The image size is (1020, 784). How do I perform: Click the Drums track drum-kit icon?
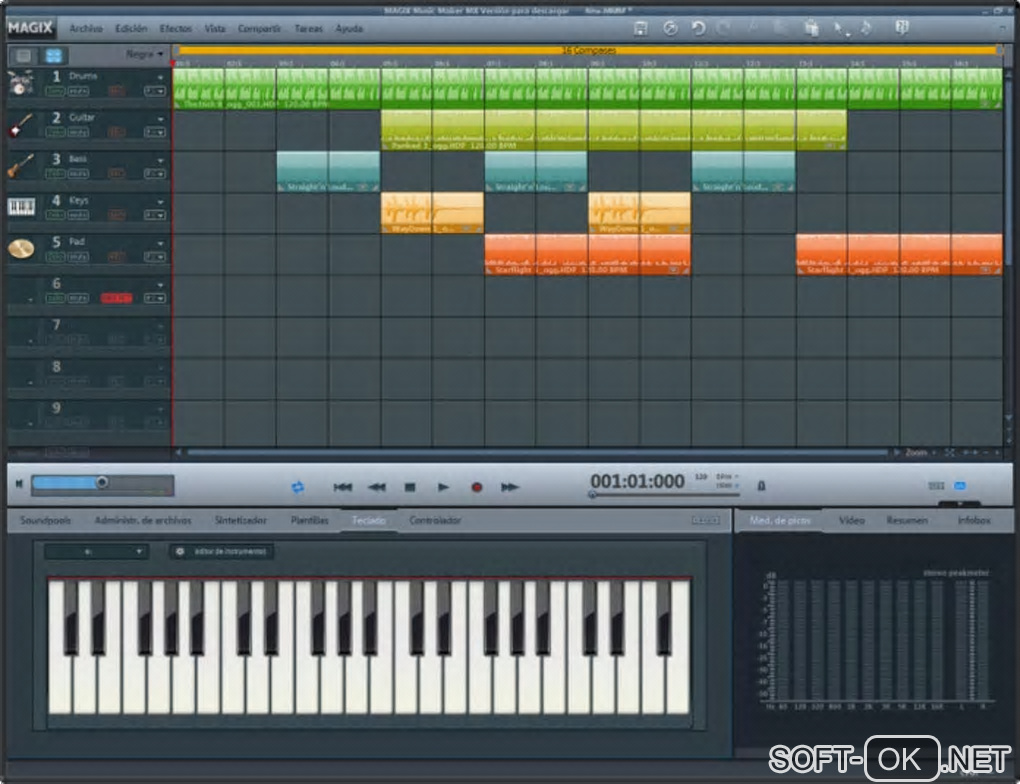coord(20,83)
